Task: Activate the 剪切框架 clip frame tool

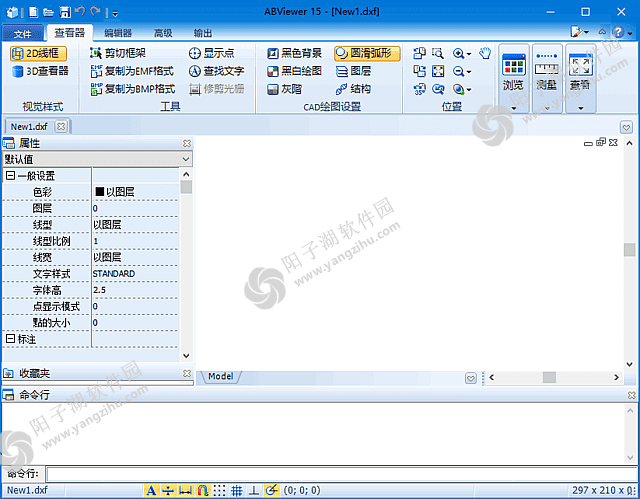Action: pos(118,53)
